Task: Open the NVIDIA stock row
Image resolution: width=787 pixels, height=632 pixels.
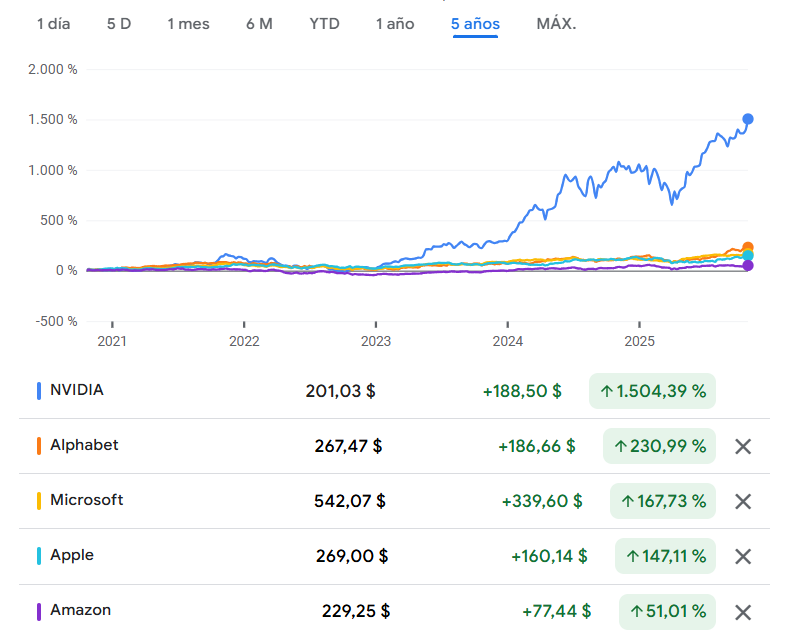Action: coord(77,390)
